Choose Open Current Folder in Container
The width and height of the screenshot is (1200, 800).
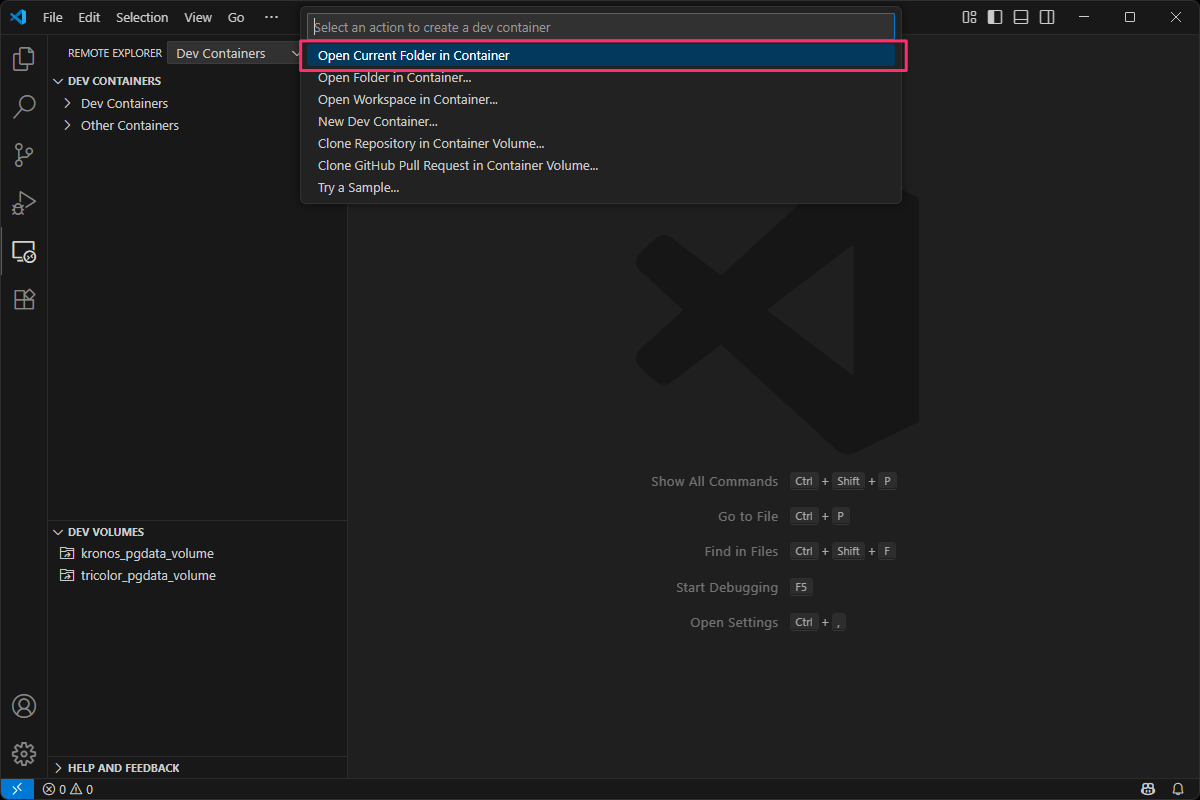601,55
